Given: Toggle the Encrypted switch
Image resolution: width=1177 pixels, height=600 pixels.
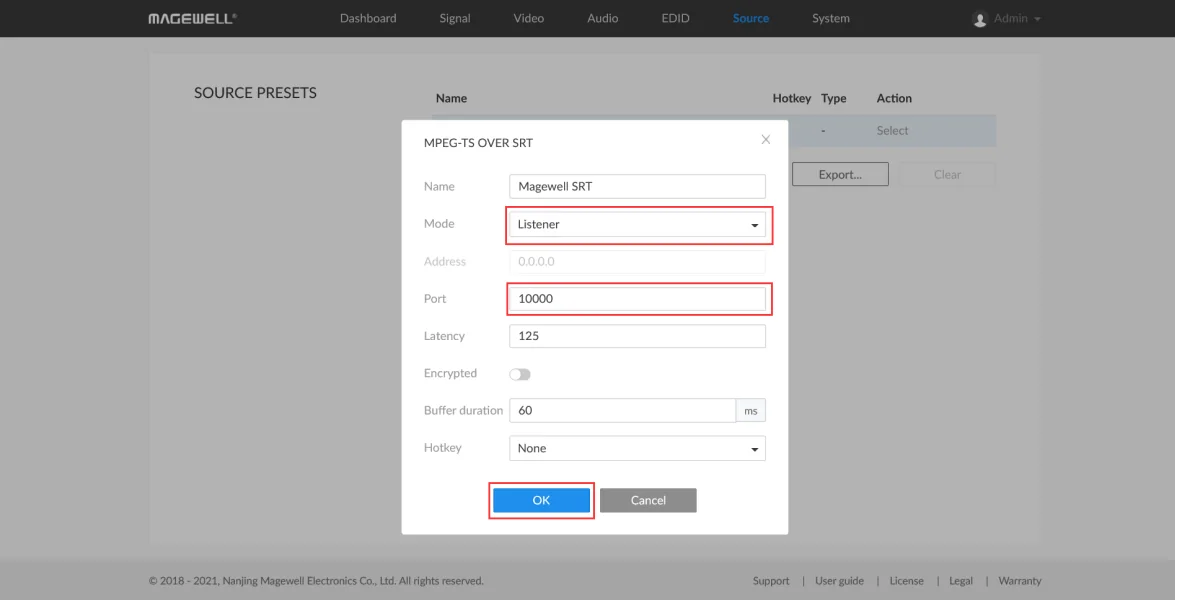Looking at the screenshot, I should [x=519, y=374].
